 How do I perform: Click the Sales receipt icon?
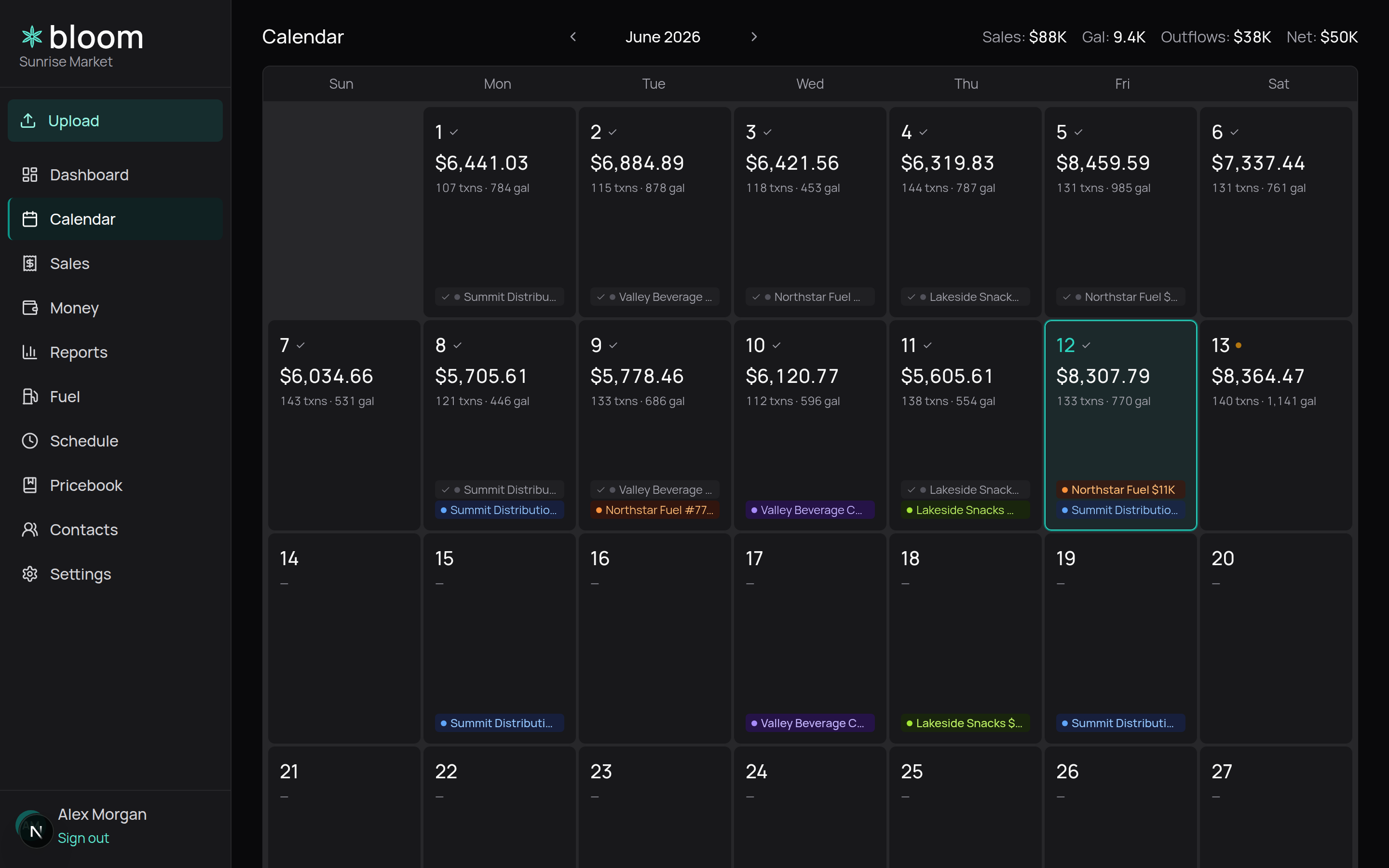pyautogui.click(x=30, y=263)
